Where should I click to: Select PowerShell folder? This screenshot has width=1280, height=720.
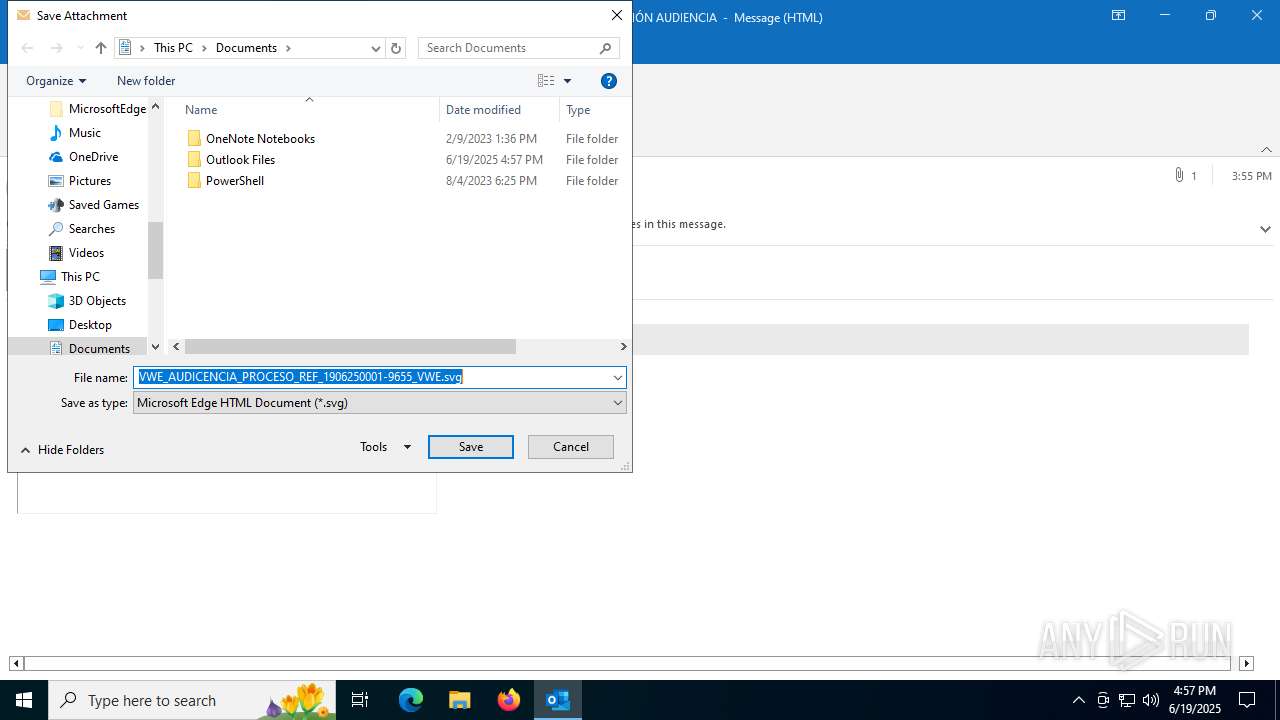(x=235, y=181)
